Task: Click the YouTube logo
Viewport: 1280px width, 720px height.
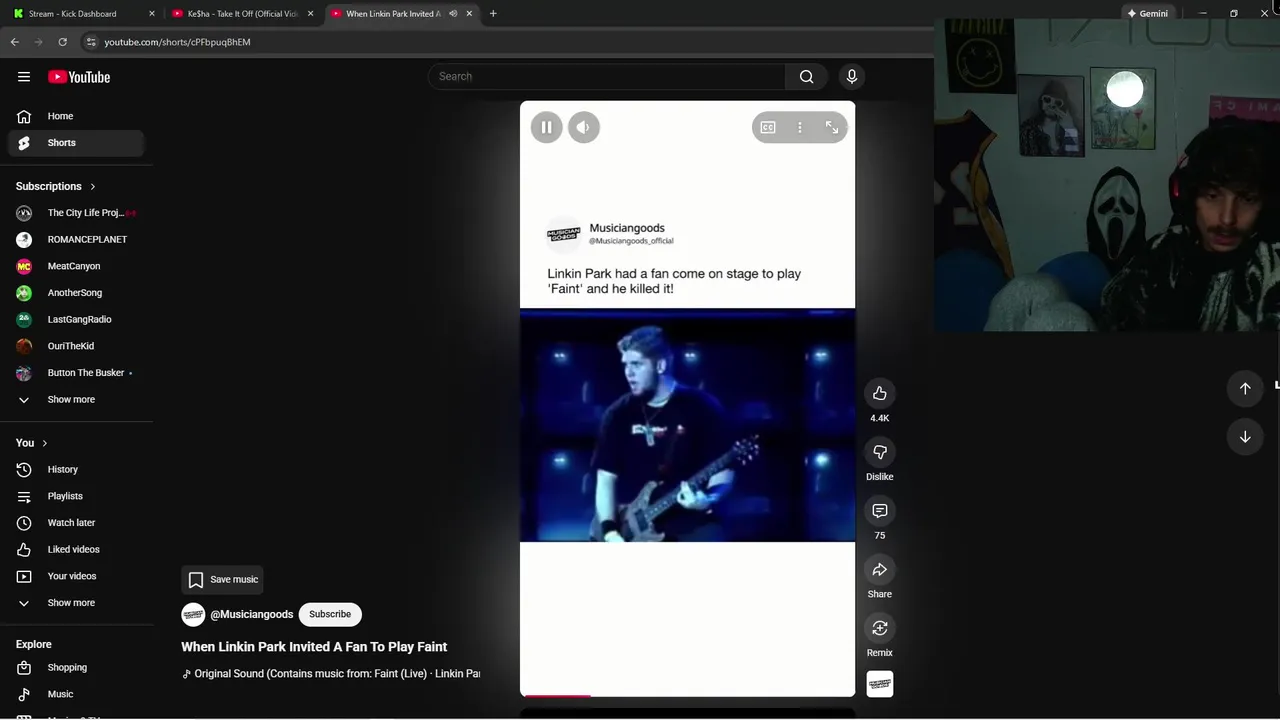Action: point(79,77)
